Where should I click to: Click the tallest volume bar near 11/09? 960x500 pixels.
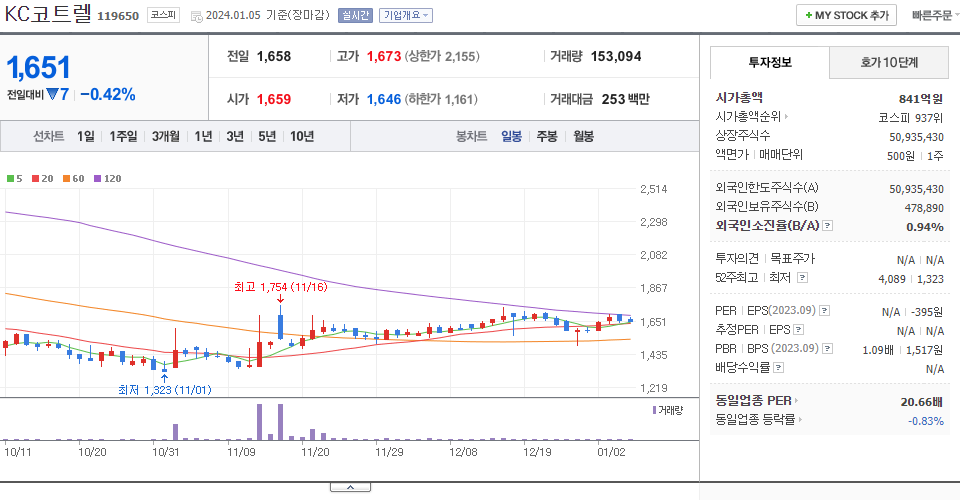pyautogui.click(x=260, y=422)
